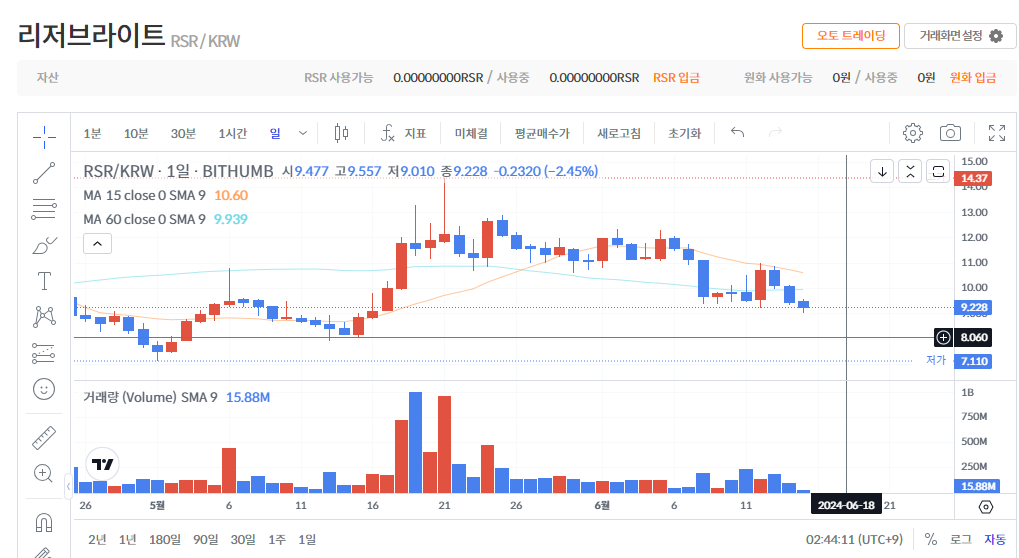
Task: Expand the time interval dropdown arrow
Action: (x=303, y=133)
